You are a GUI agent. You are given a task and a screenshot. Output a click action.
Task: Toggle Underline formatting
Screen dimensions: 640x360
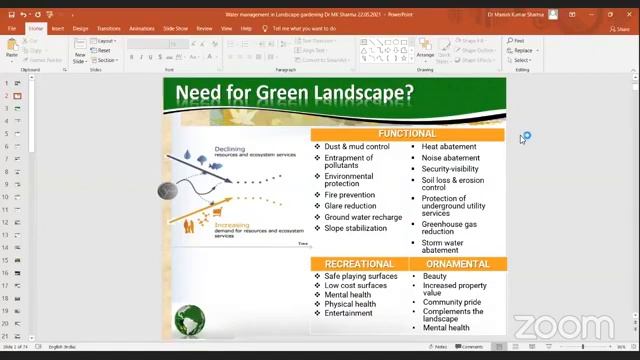pos(151,58)
